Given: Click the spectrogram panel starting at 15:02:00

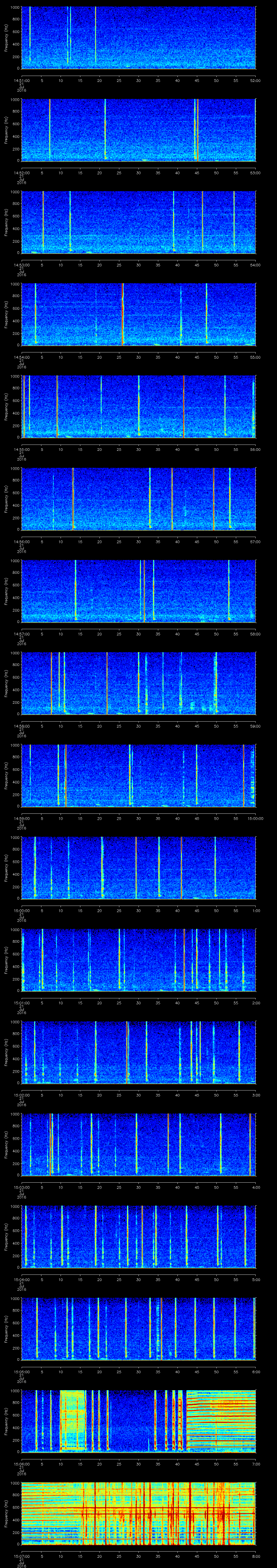Looking at the screenshot, I should (x=139, y=1052).
